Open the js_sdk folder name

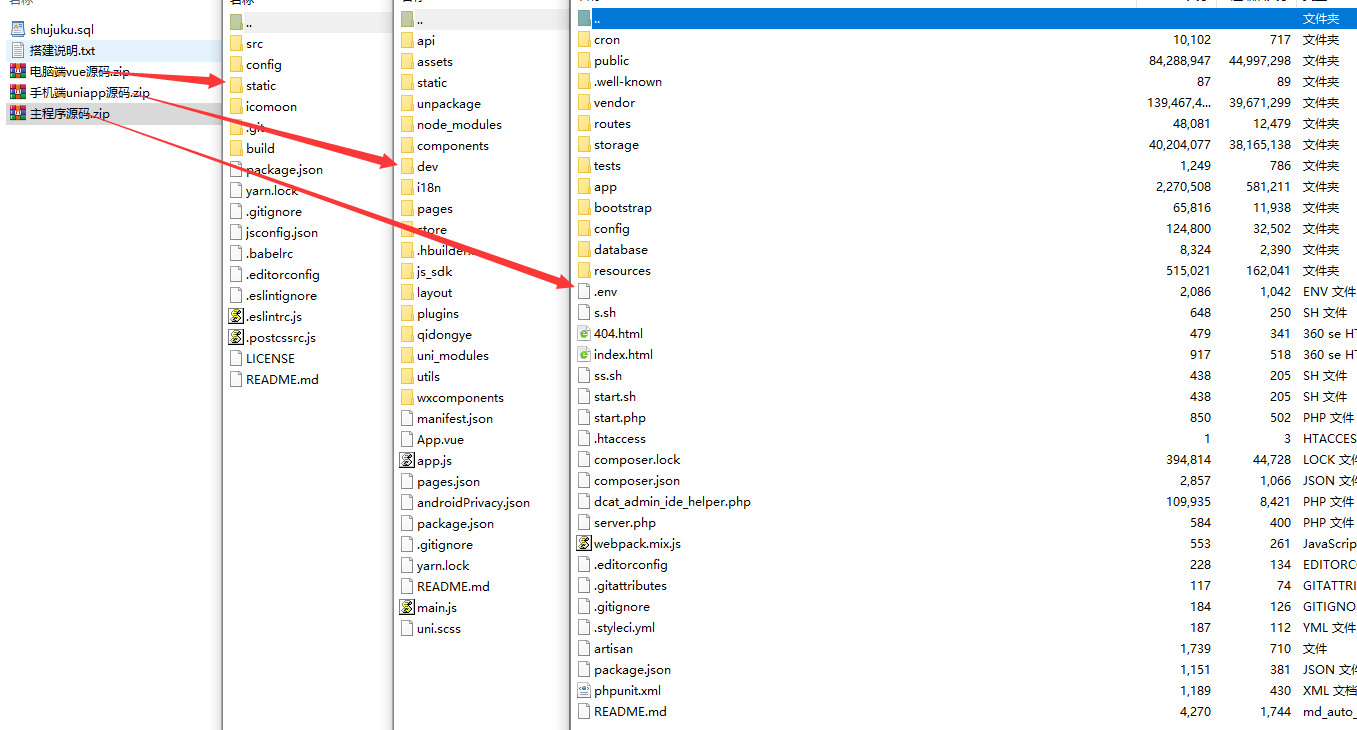coord(436,271)
